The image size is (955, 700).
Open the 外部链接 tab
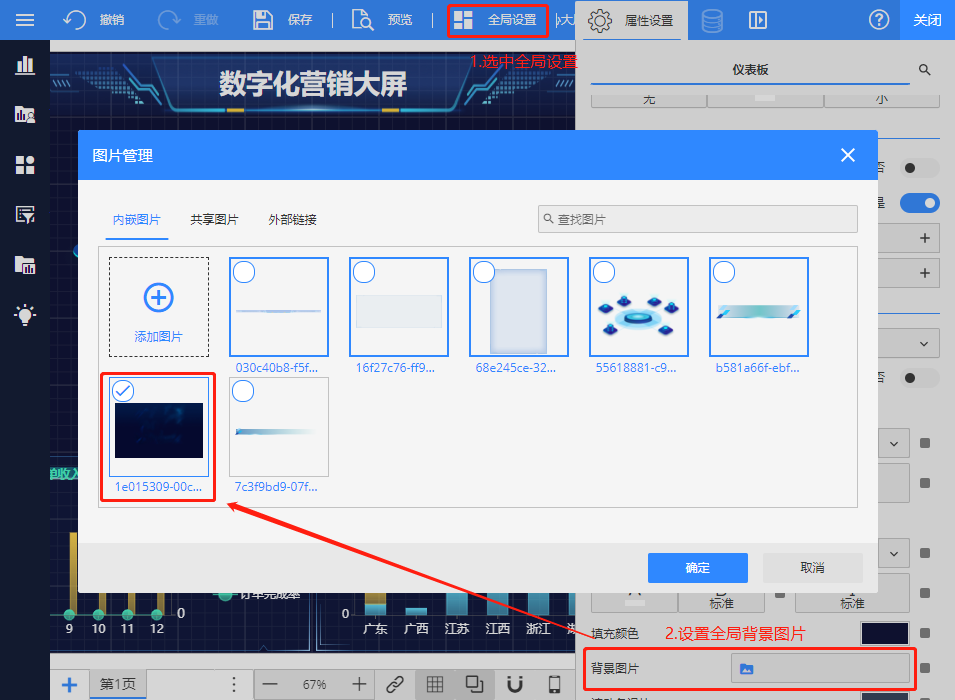tap(292, 220)
